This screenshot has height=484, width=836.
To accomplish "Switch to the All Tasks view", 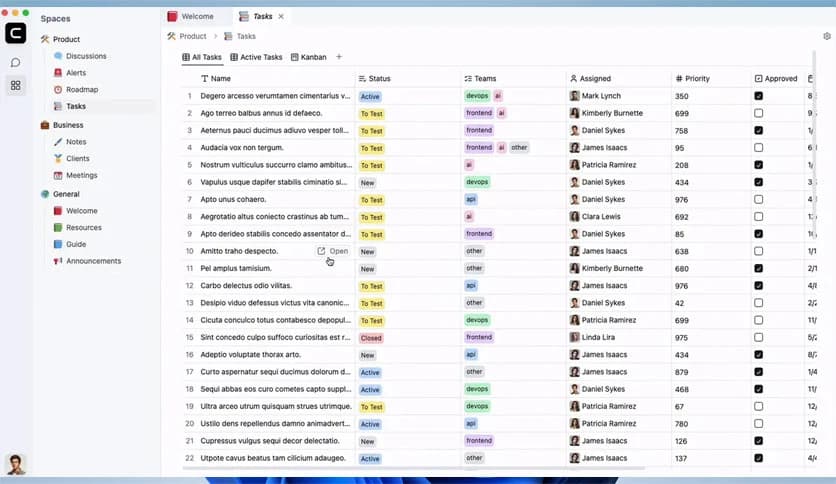I will coord(202,57).
